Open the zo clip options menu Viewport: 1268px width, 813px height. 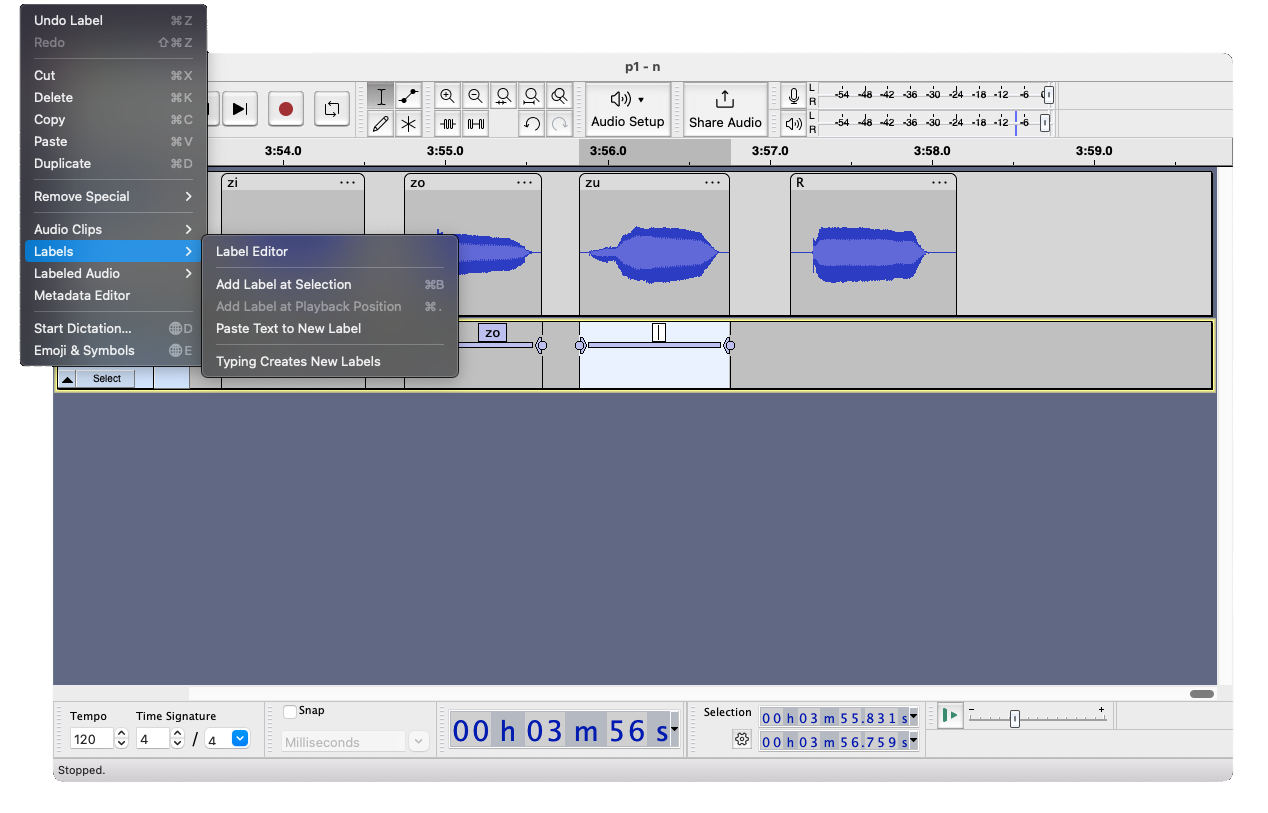pyautogui.click(x=525, y=183)
